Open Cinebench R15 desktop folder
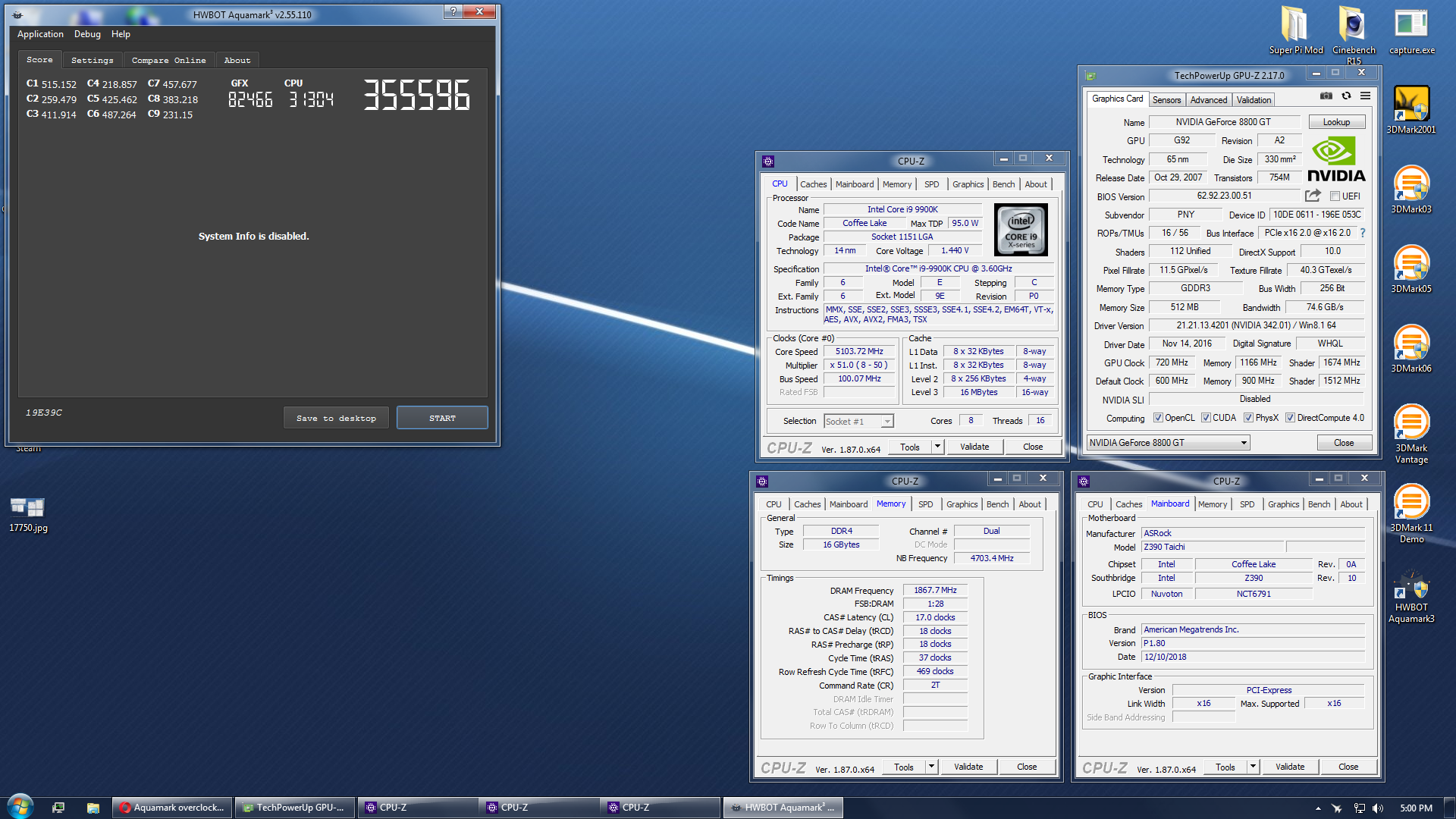This screenshot has height=819, width=1456. tap(1354, 34)
